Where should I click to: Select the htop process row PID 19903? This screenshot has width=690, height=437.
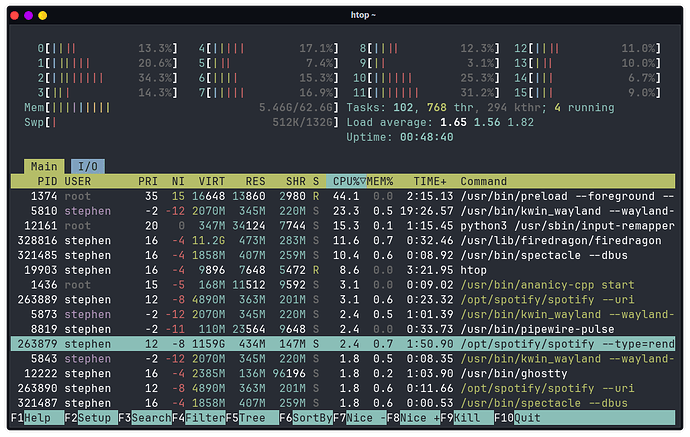coord(343,270)
